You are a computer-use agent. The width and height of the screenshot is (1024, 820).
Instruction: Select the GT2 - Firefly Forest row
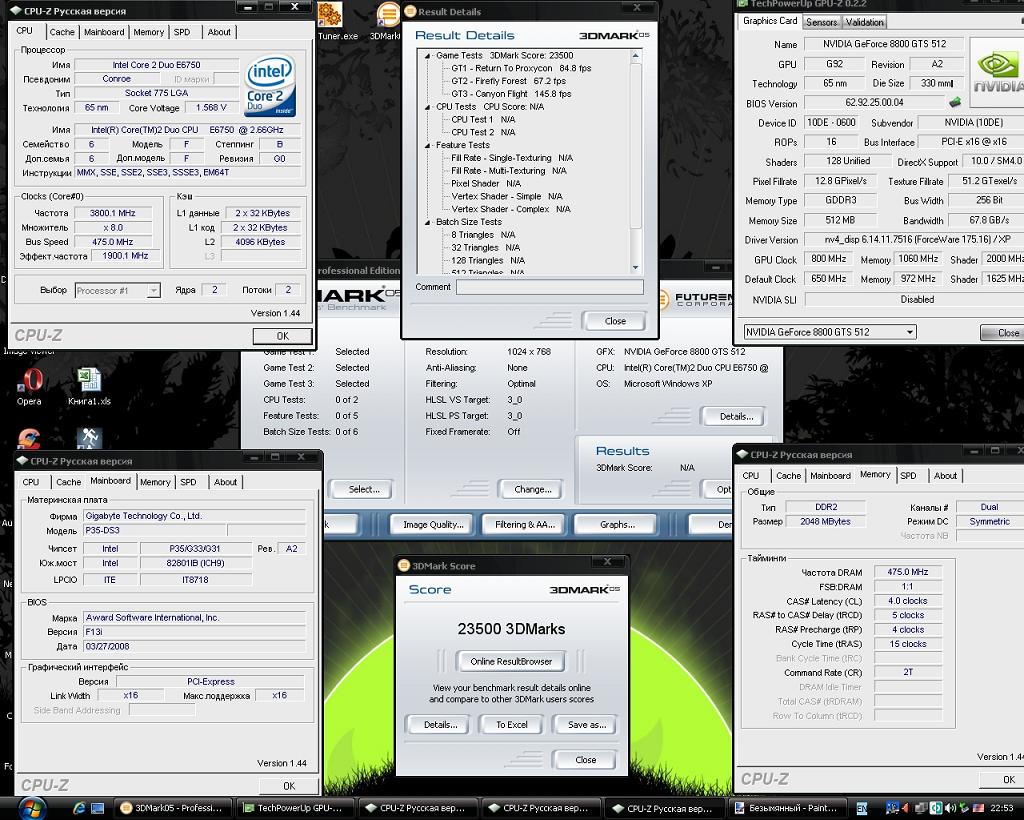click(x=508, y=82)
